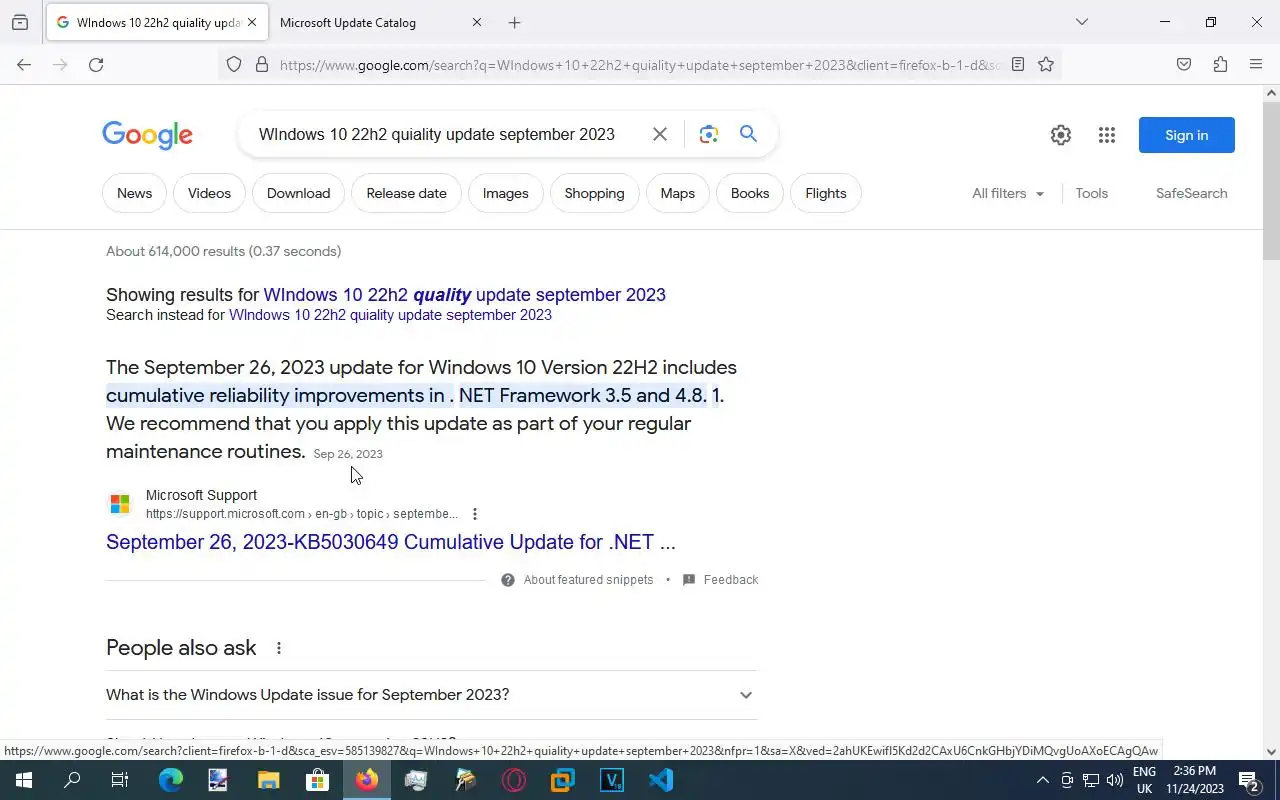Open People also ask options menu
The width and height of the screenshot is (1280, 800).
(x=279, y=648)
